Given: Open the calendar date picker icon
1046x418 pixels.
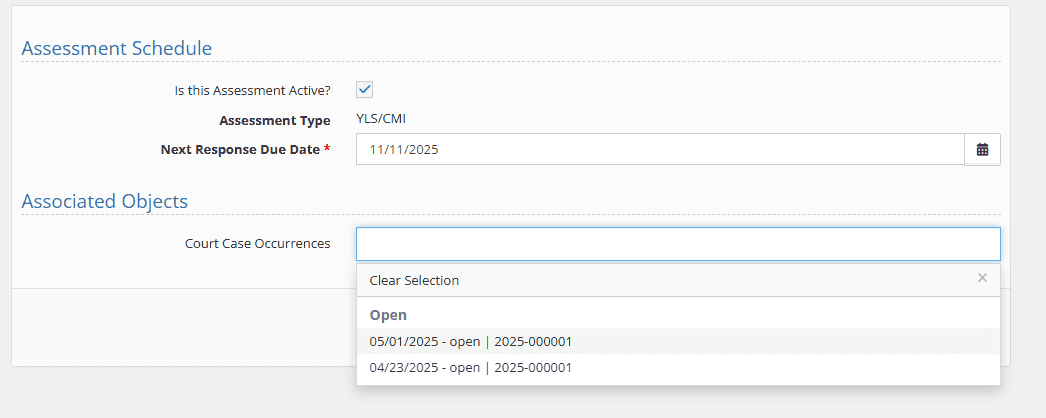Looking at the screenshot, I should tap(982, 150).
